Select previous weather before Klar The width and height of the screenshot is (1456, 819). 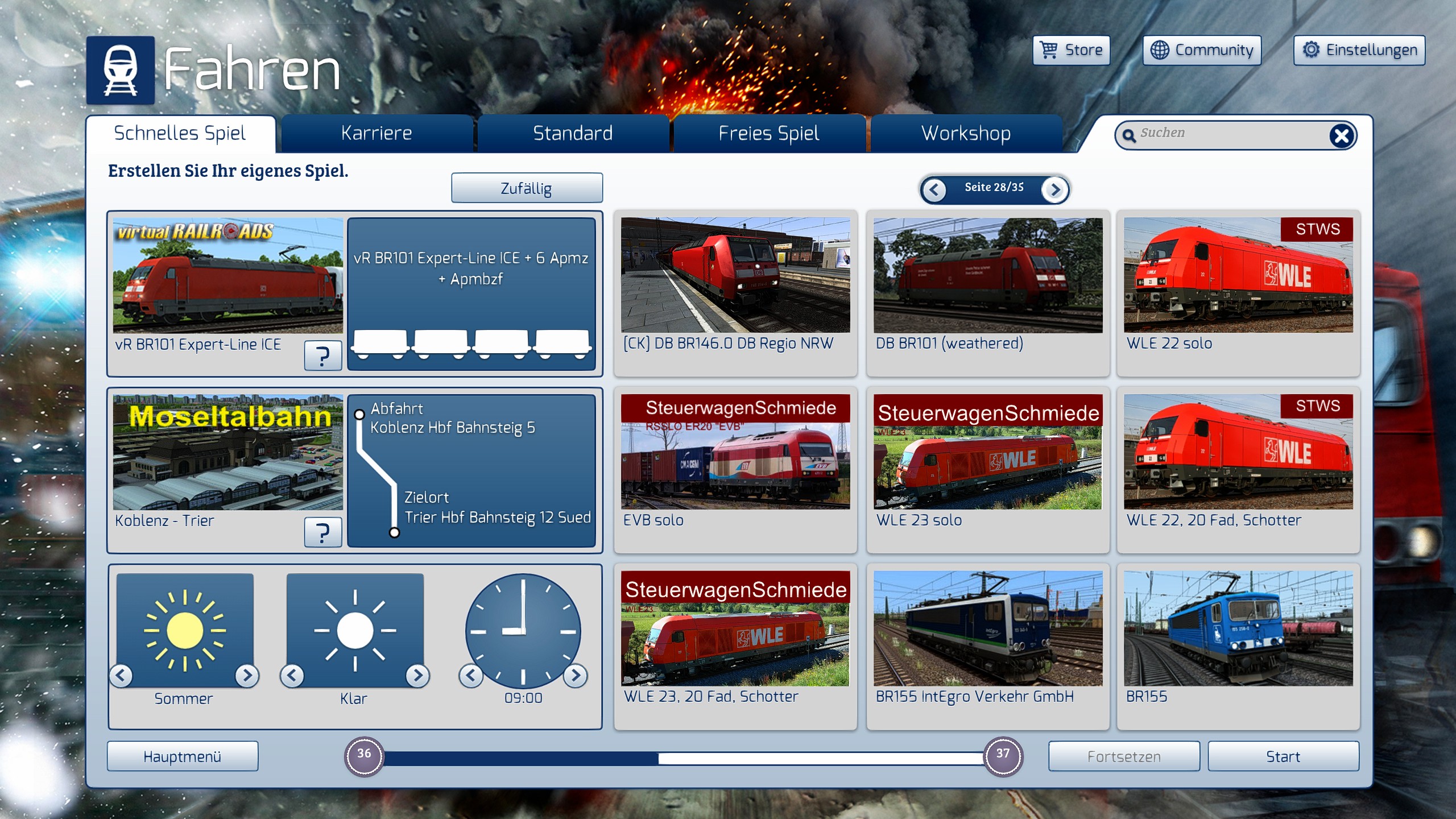pyautogui.click(x=292, y=675)
